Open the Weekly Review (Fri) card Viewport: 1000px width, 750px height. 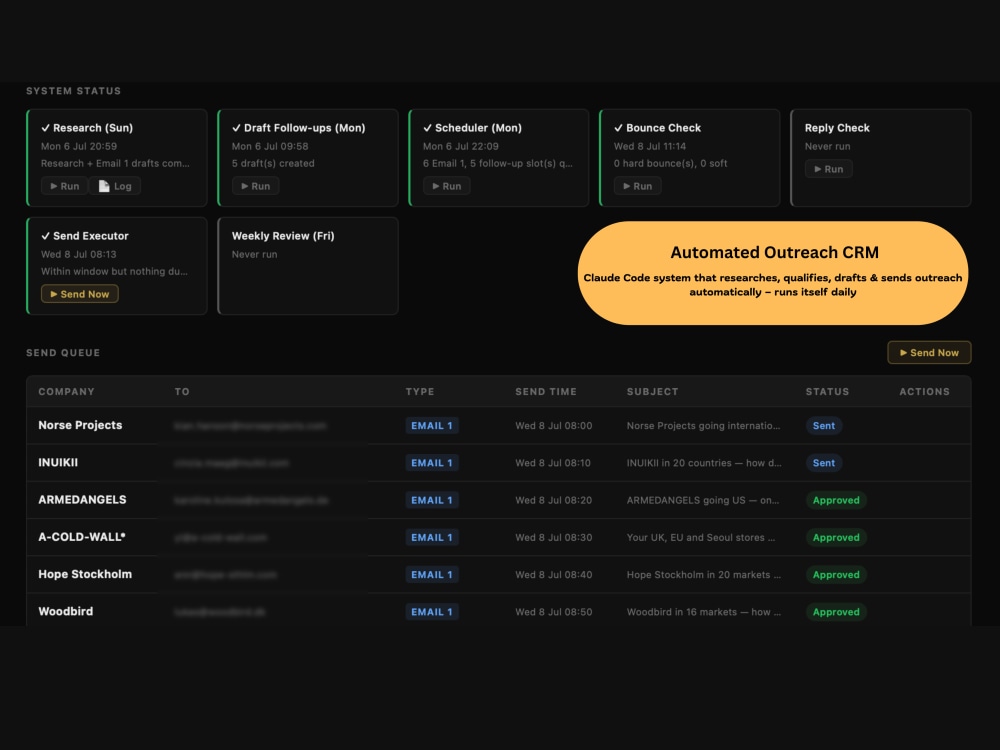[x=308, y=266]
